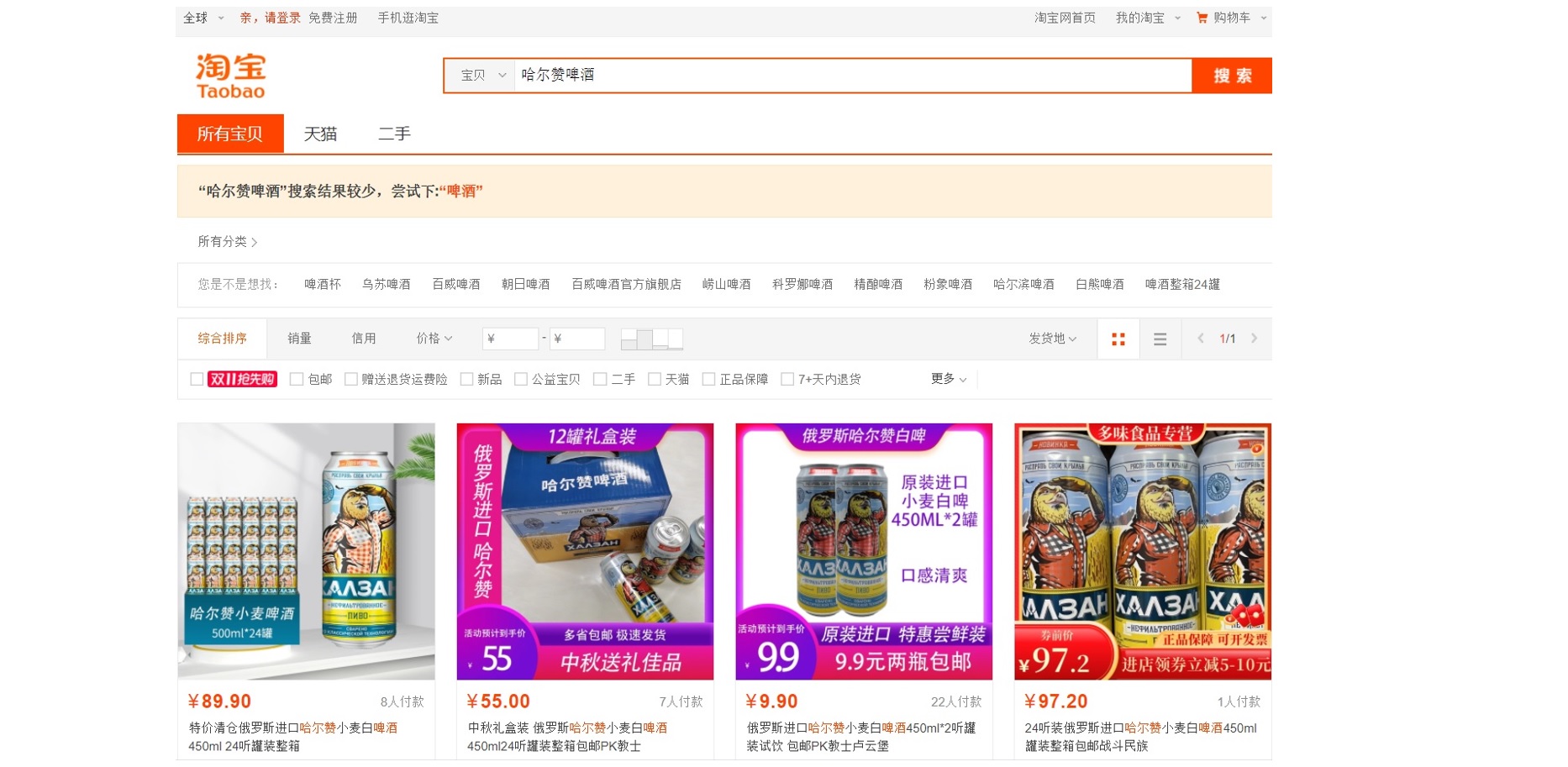This screenshot has height=767, width=1568.
Task: Switch to list view layout
Action: (x=1160, y=339)
